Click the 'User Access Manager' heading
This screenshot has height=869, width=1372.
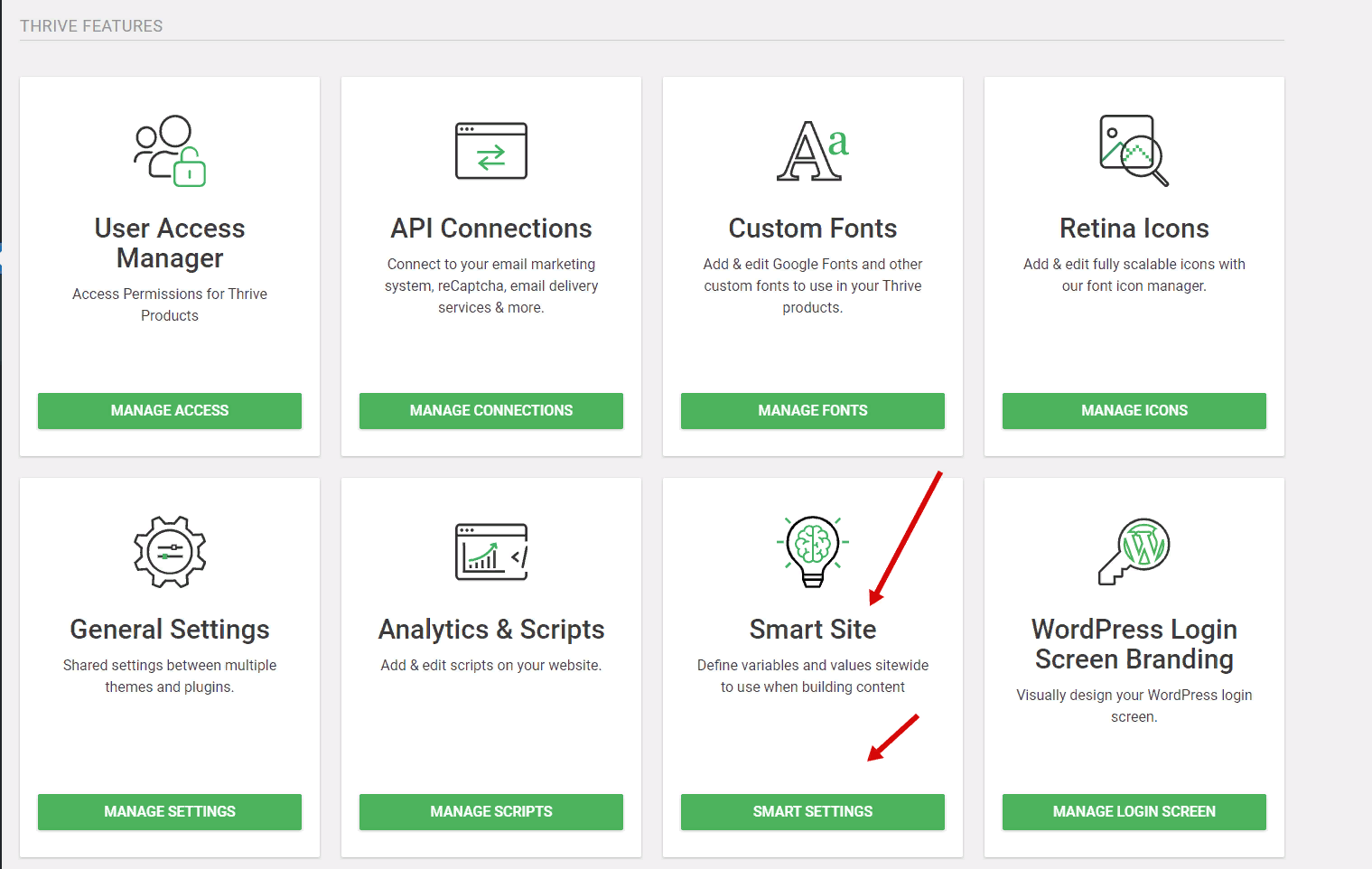coord(170,243)
